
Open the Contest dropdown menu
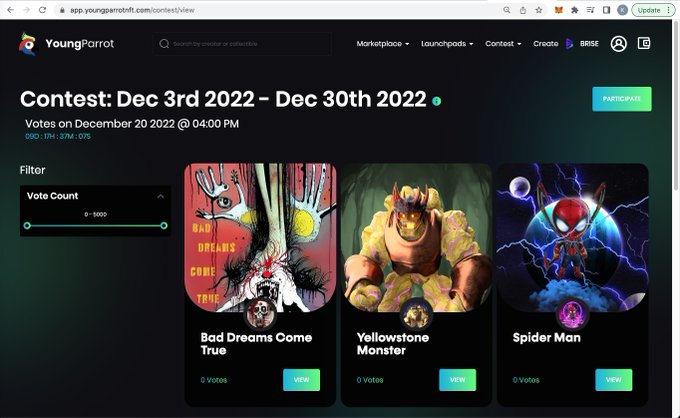click(503, 44)
